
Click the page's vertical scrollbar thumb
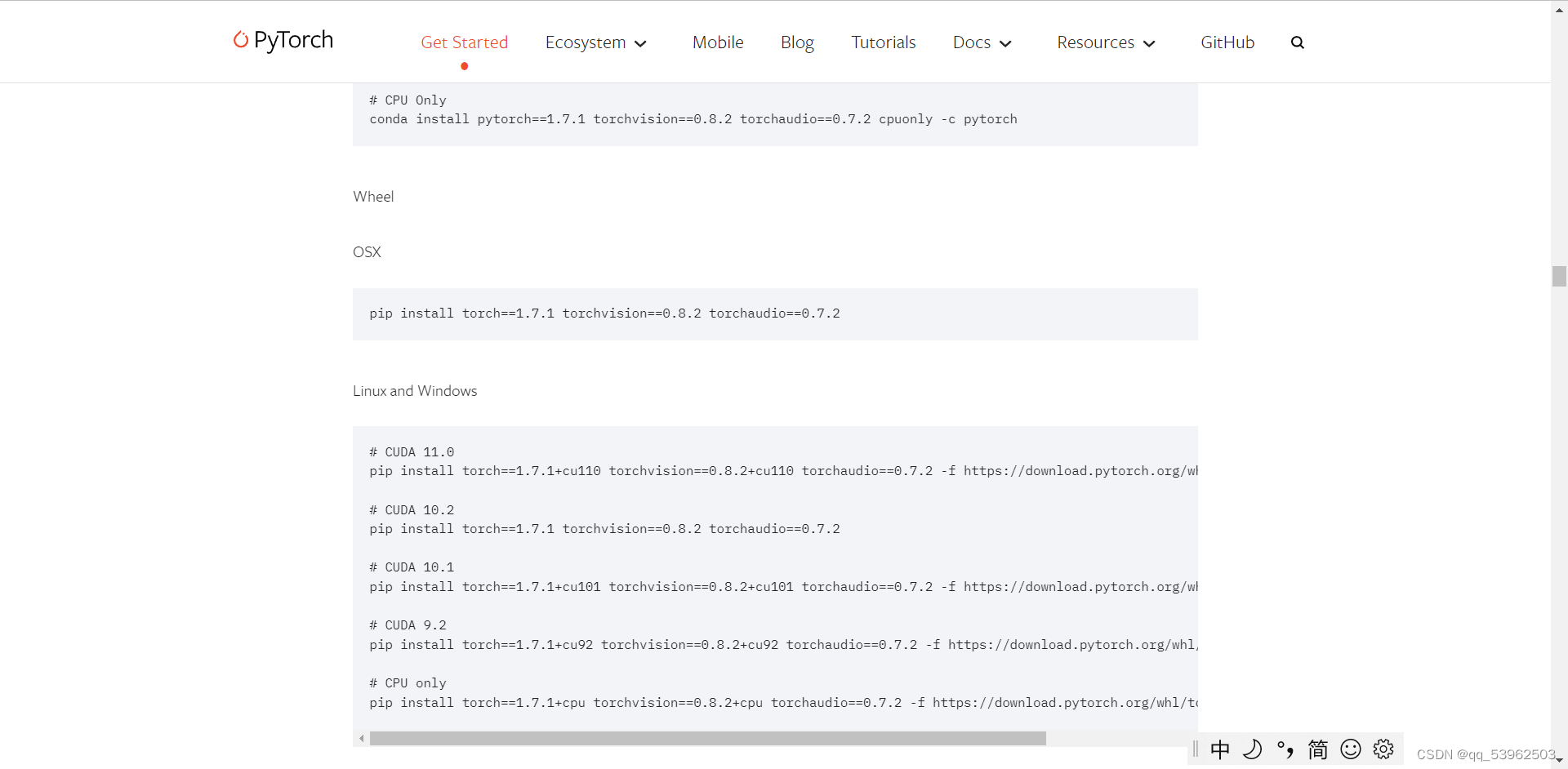point(1559,276)
